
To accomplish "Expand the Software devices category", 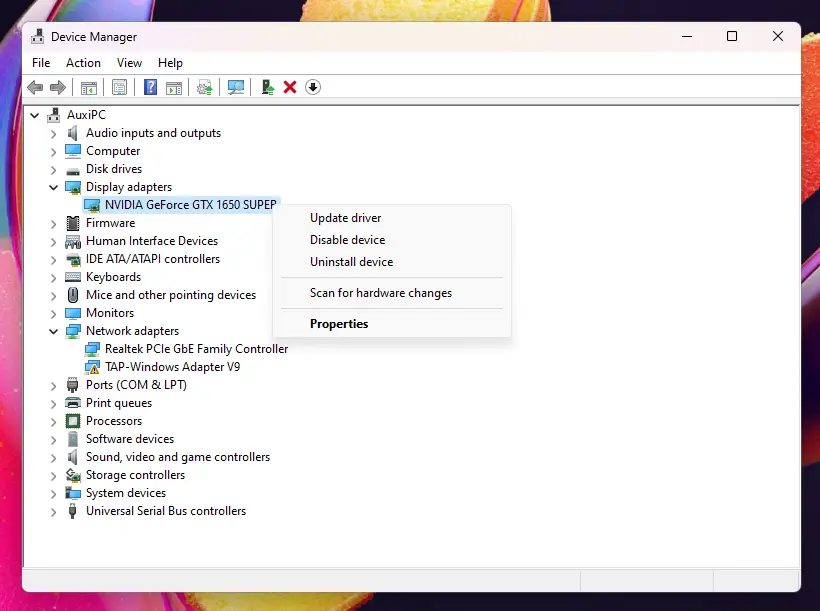I will click(53, 439).
